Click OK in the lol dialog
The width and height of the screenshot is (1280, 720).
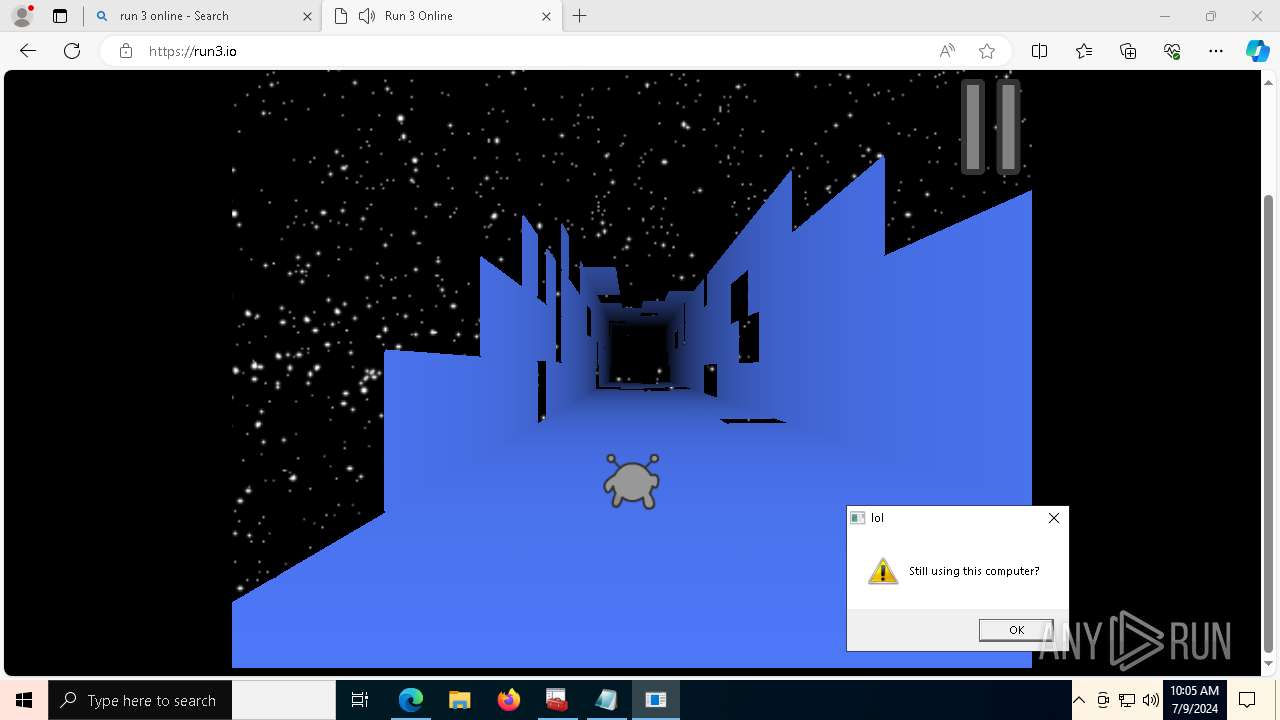tap(1016, 630)
